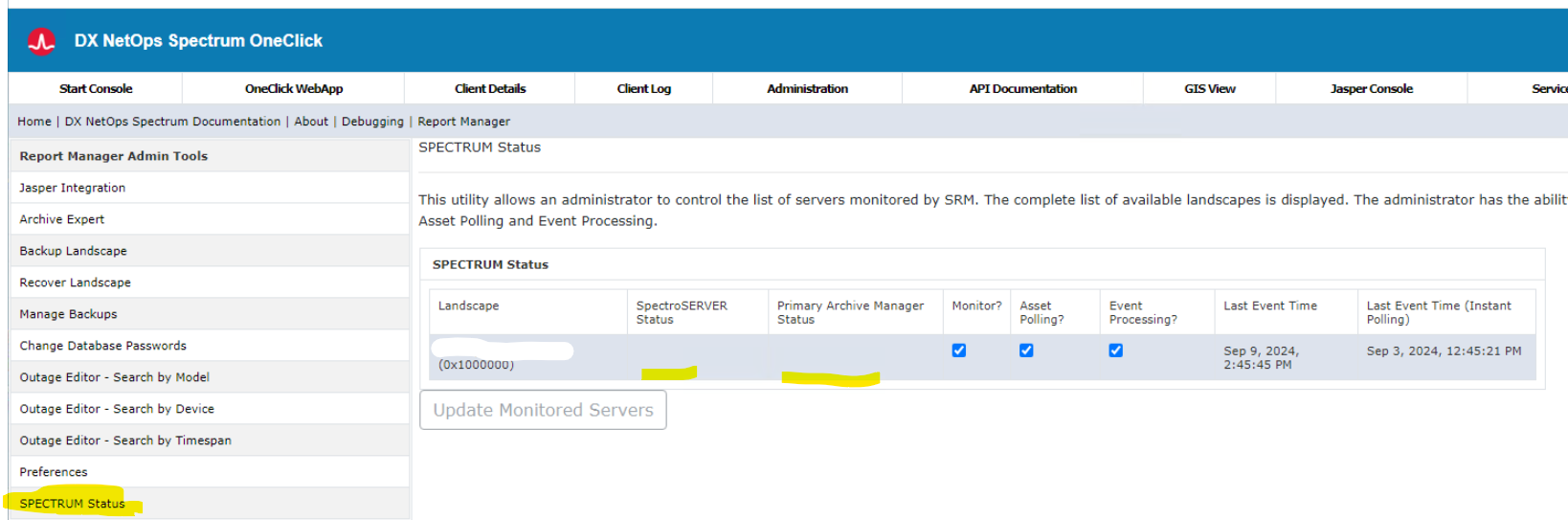Click the DX NetOps Spectrum logo icon
This screenshot has width=1568, height=520.
pos(41,41)
